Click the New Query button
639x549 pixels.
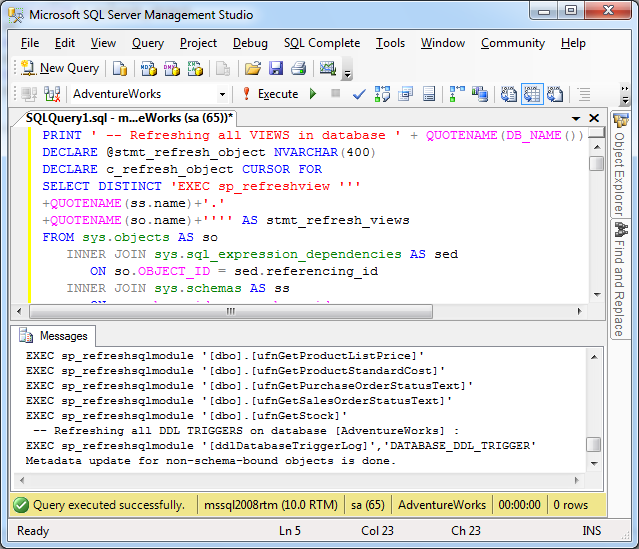click(60, 68)
